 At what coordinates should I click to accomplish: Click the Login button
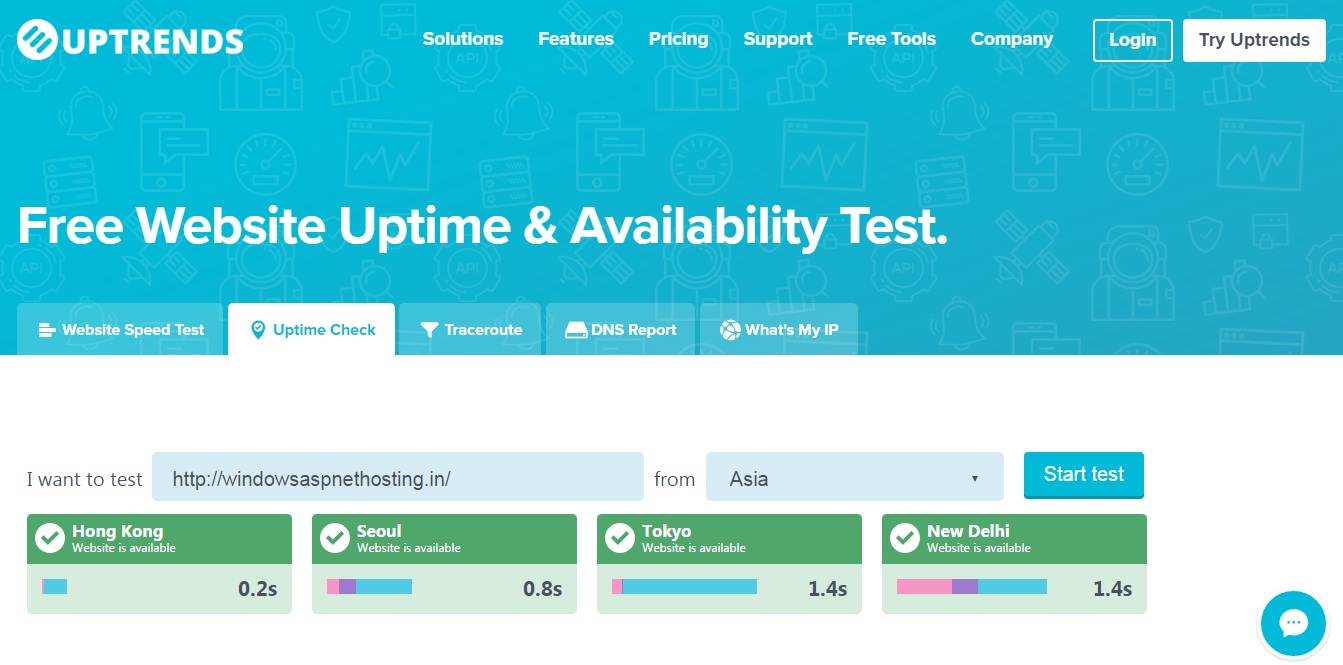click(x=1132, y=40)
